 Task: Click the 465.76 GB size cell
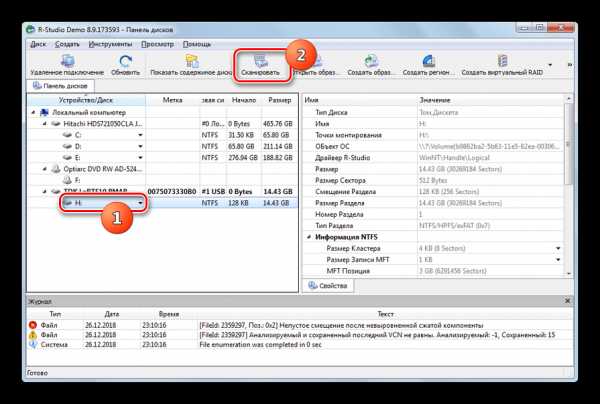(278, 124)
